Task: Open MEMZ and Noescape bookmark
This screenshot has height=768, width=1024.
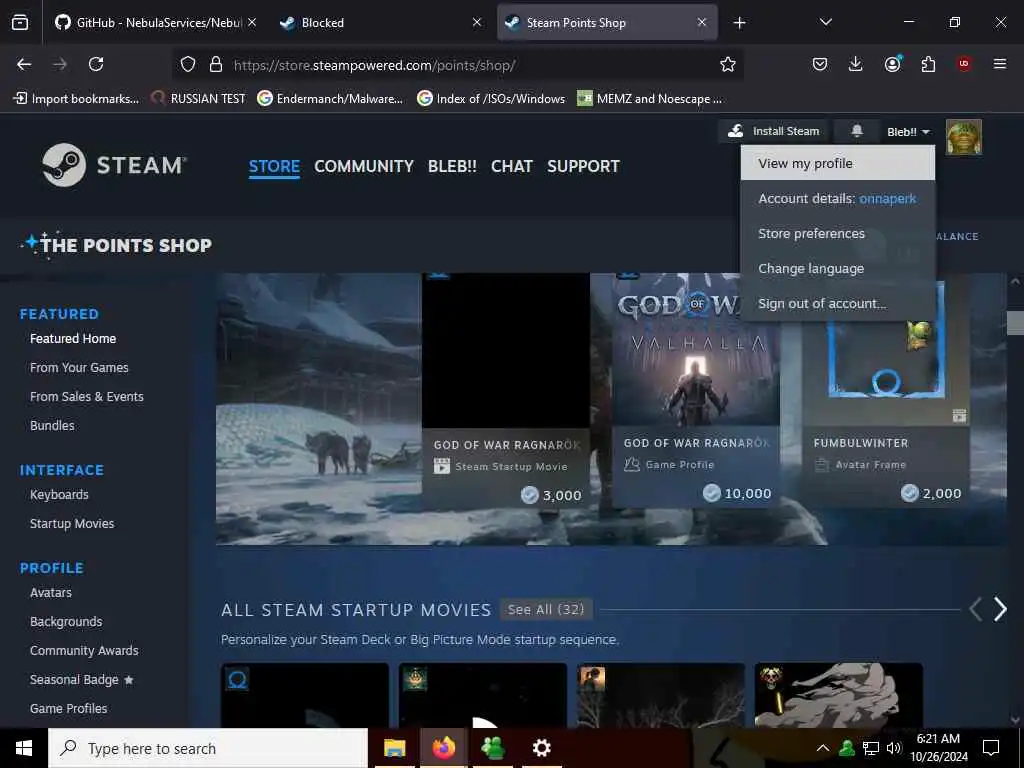Action: (x=650, y=99)
